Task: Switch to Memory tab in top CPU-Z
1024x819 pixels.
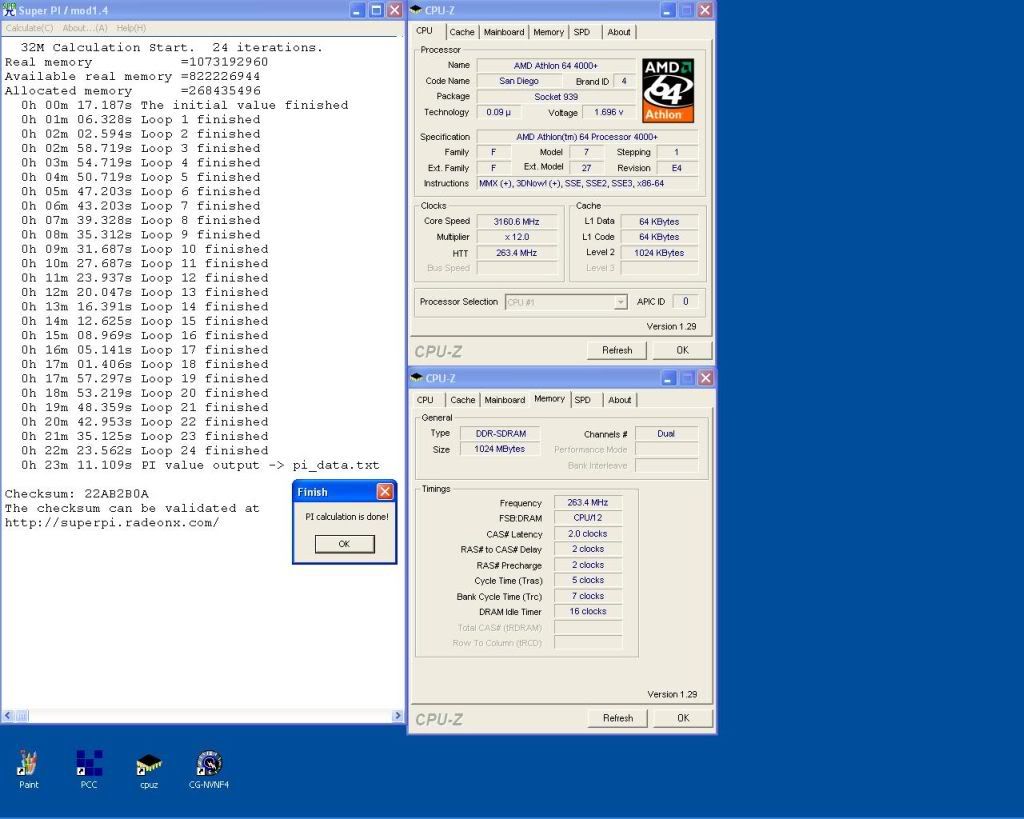Action: [548, 32]
